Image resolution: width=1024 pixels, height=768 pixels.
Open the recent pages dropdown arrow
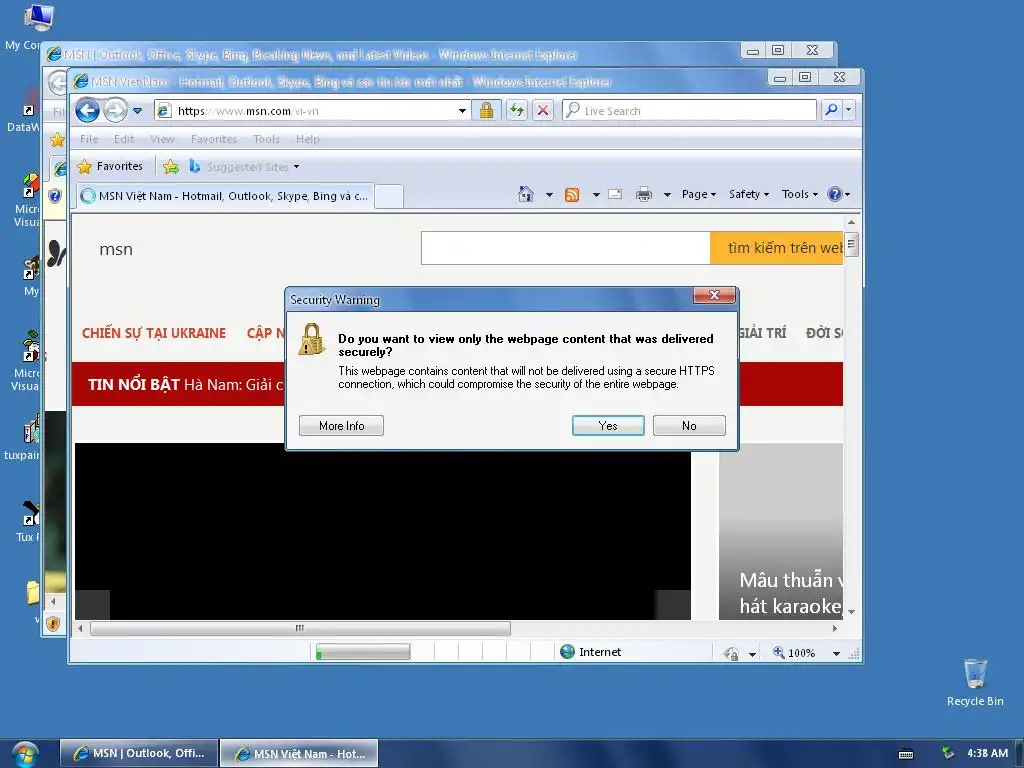(137, 111)
